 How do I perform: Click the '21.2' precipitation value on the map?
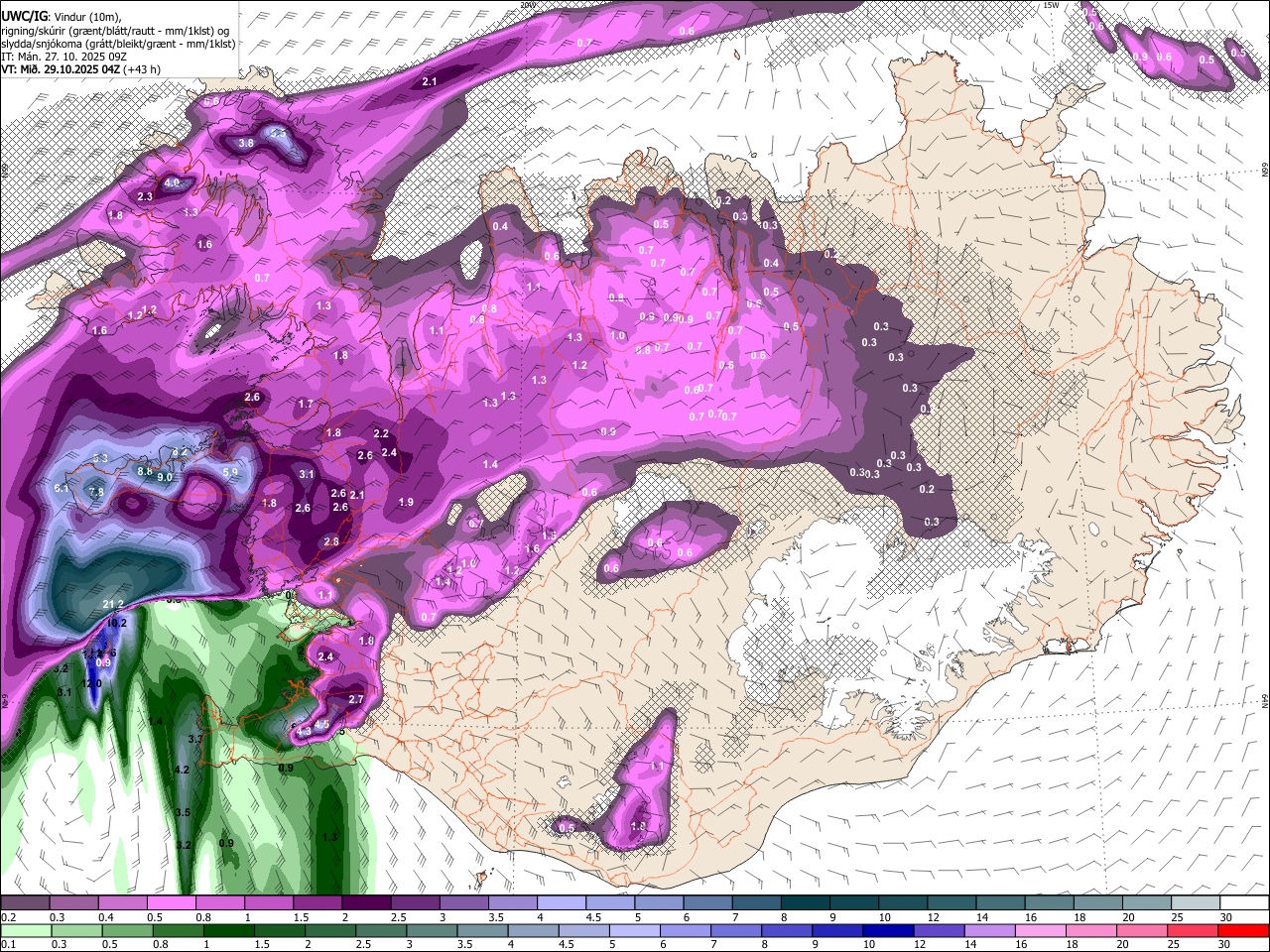pos(113,604)
